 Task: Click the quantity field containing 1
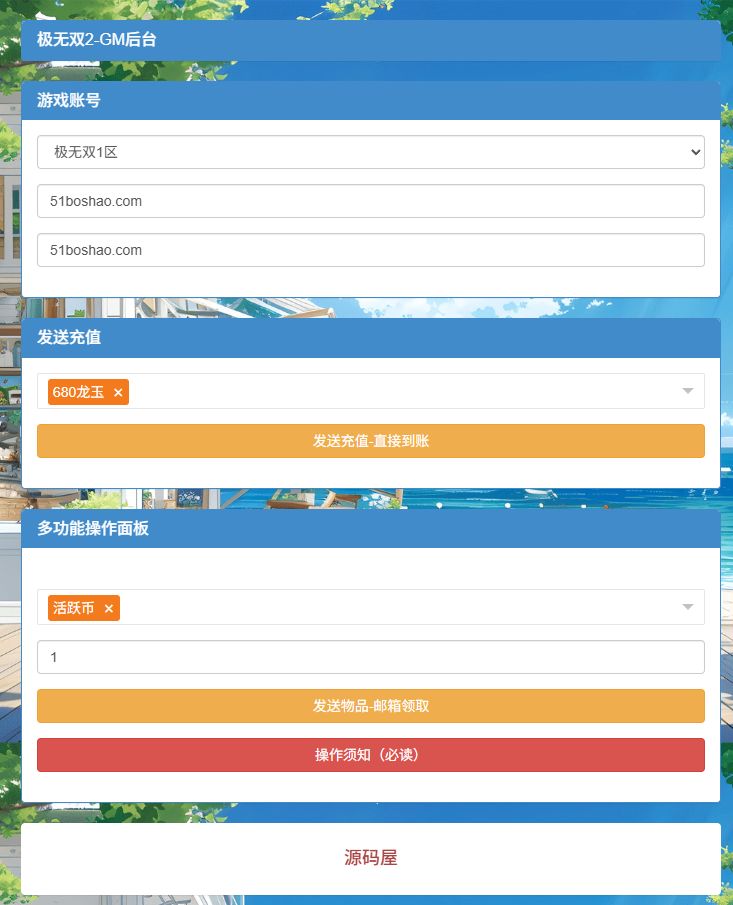[371, 657]
